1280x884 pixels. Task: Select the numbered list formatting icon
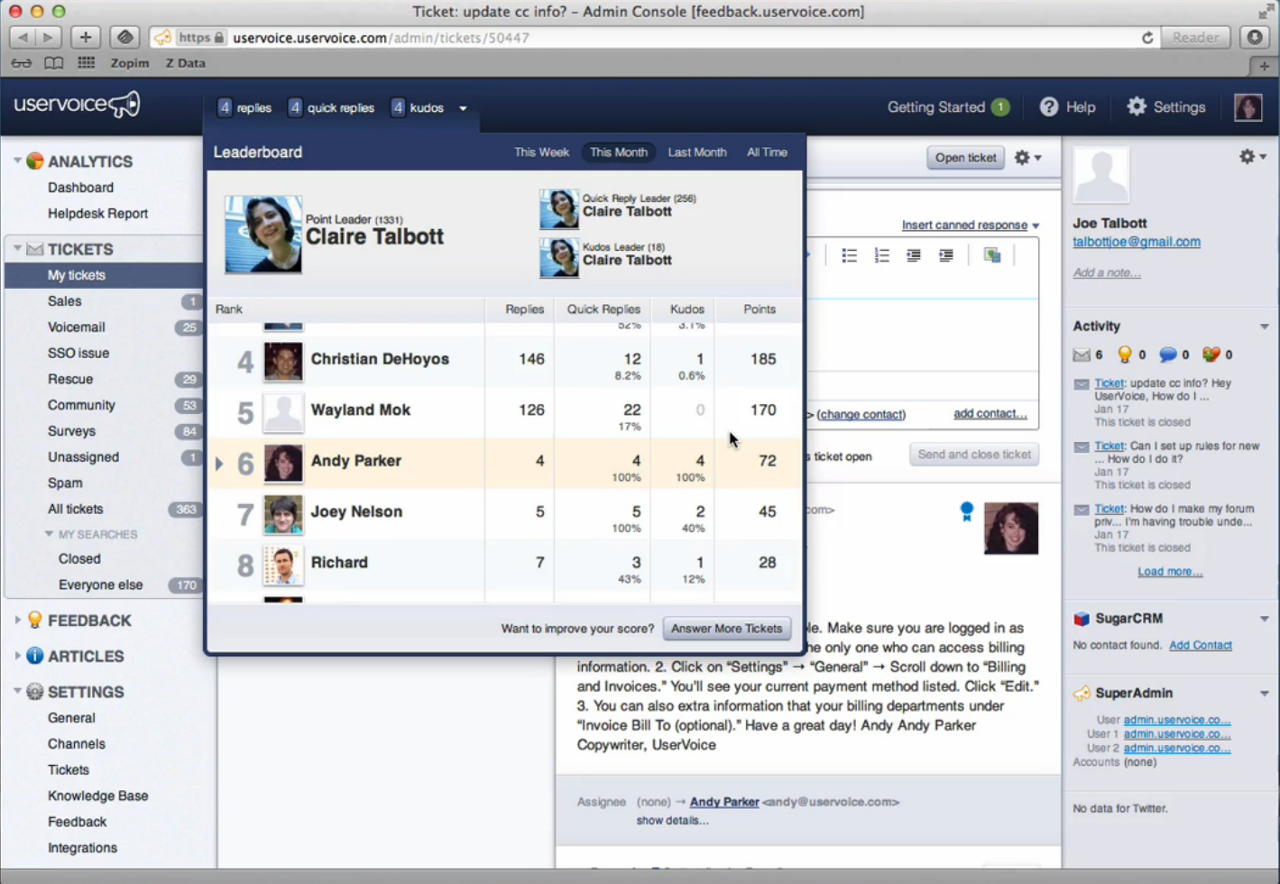click(881, 255)
